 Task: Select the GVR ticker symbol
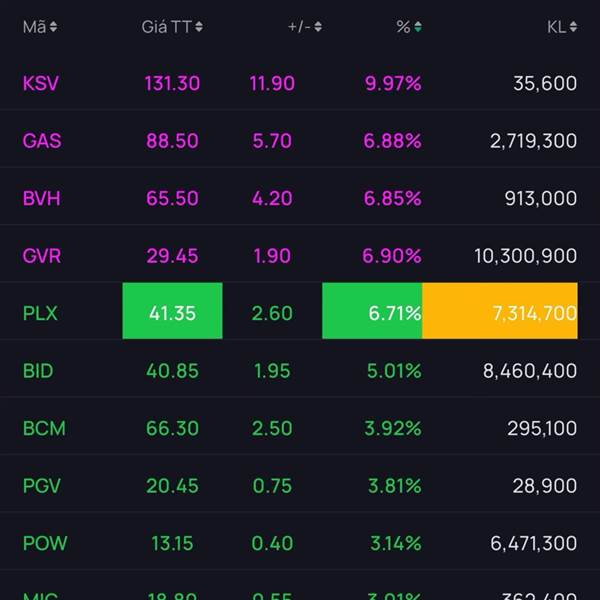pos(41,256)
